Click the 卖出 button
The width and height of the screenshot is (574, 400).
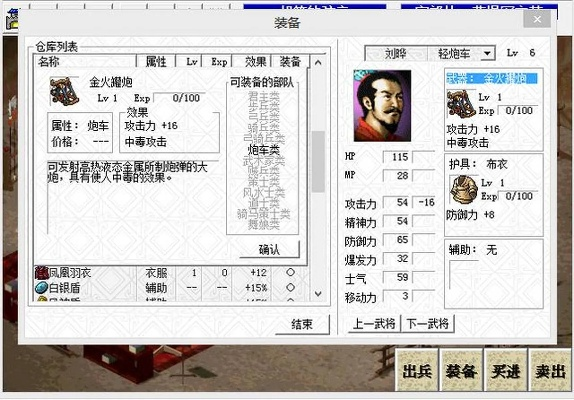pos(550,370)
